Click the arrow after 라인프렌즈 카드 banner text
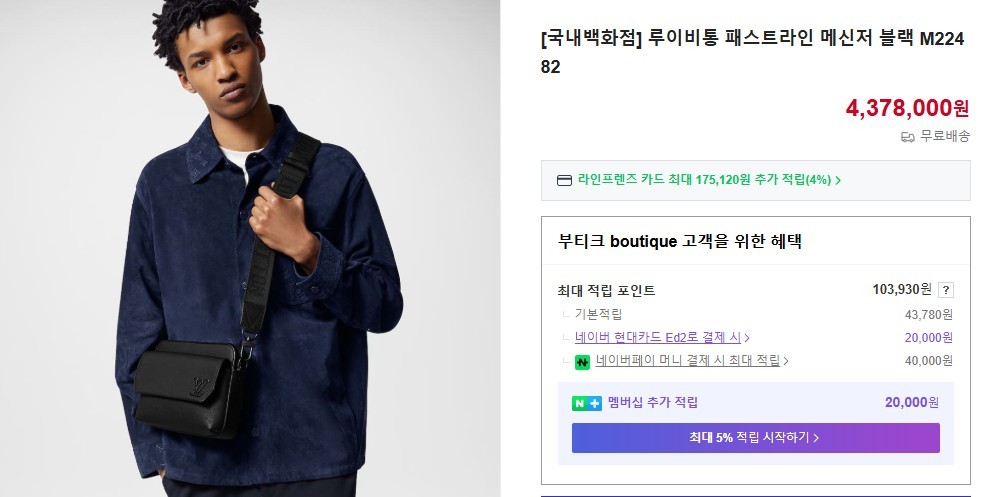 838,181
